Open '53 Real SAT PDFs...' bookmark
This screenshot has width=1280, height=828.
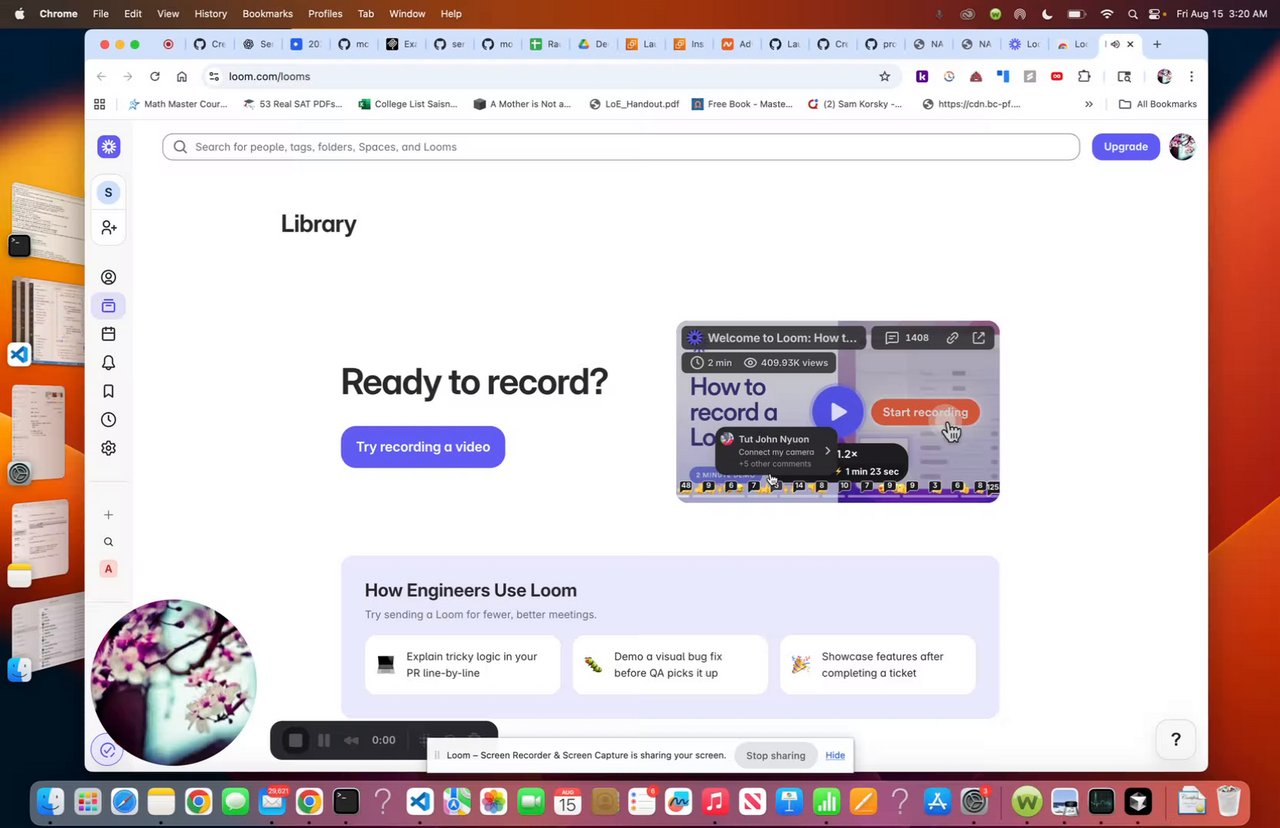point(292,104)
